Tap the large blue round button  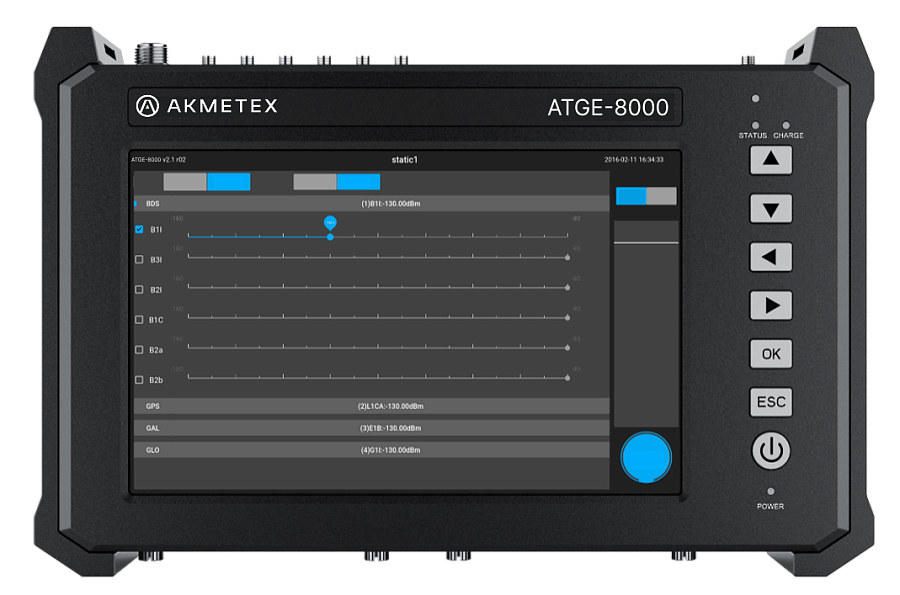point(646,457)
